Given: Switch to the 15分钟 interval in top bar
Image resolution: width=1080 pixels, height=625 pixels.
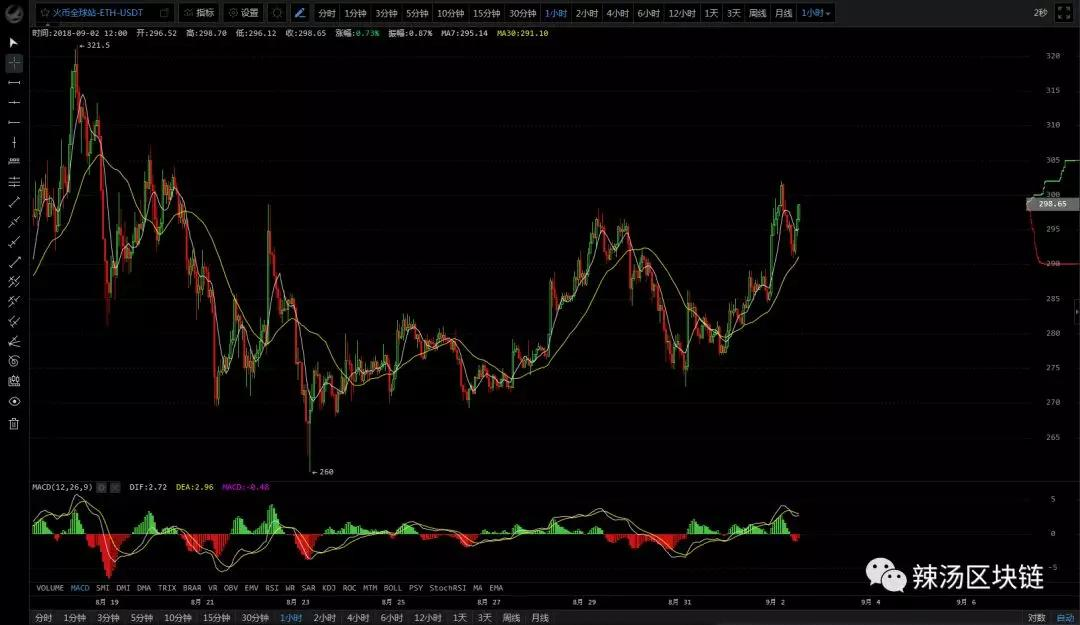Looking at the screenshot, I should [486, 13].
